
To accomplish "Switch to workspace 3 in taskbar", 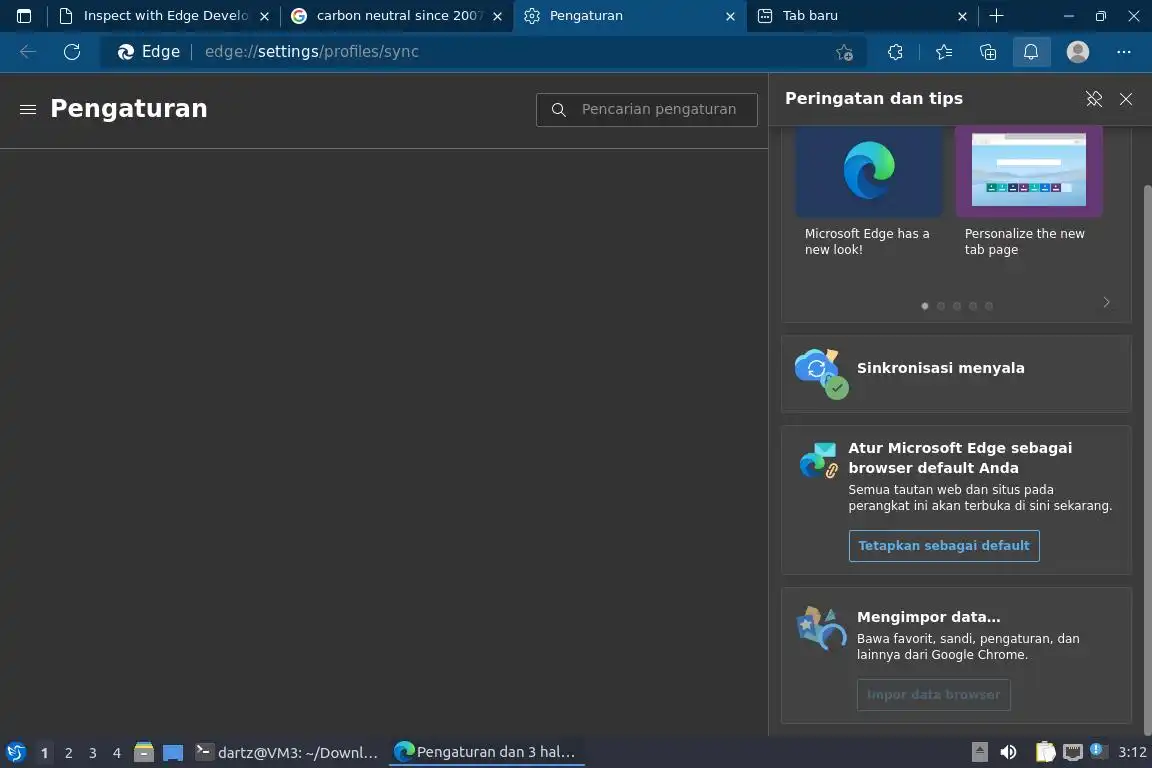I will point(93,753).
